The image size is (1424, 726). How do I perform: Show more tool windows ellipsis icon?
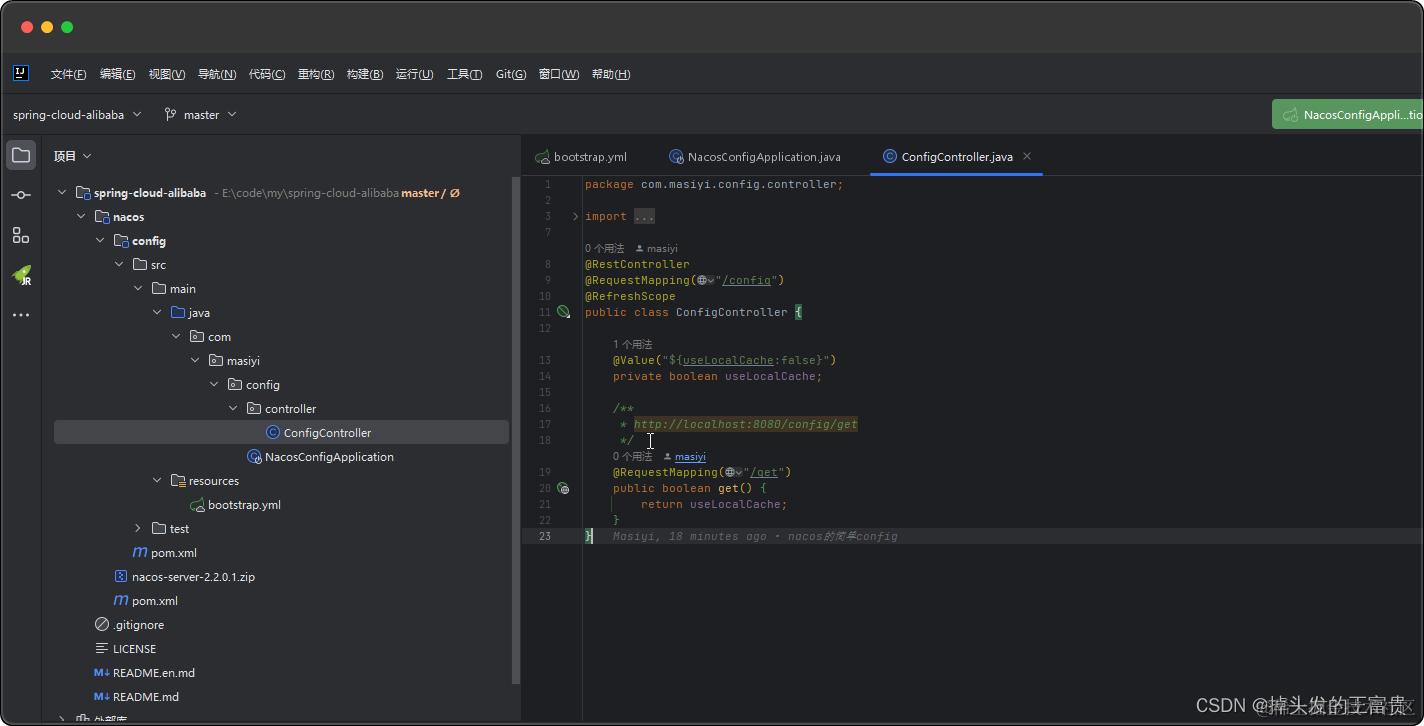21,315
